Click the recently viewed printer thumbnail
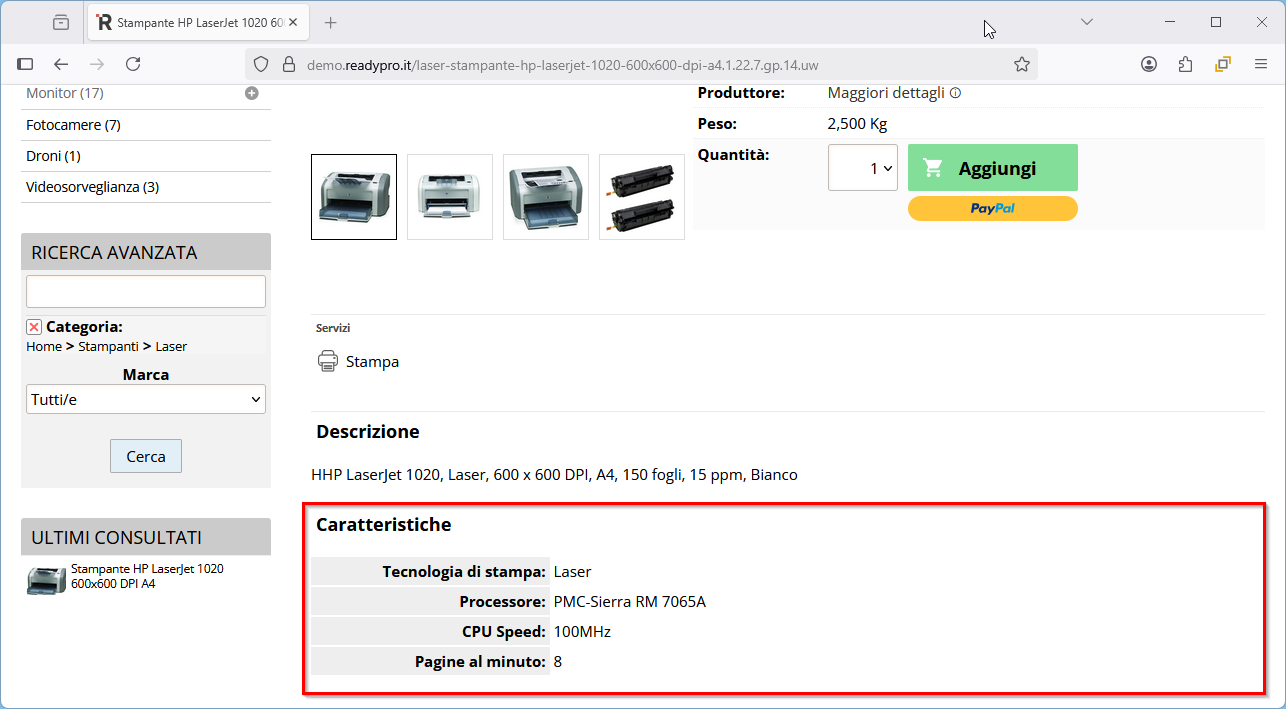The image size is (1286, 709). 47,581
